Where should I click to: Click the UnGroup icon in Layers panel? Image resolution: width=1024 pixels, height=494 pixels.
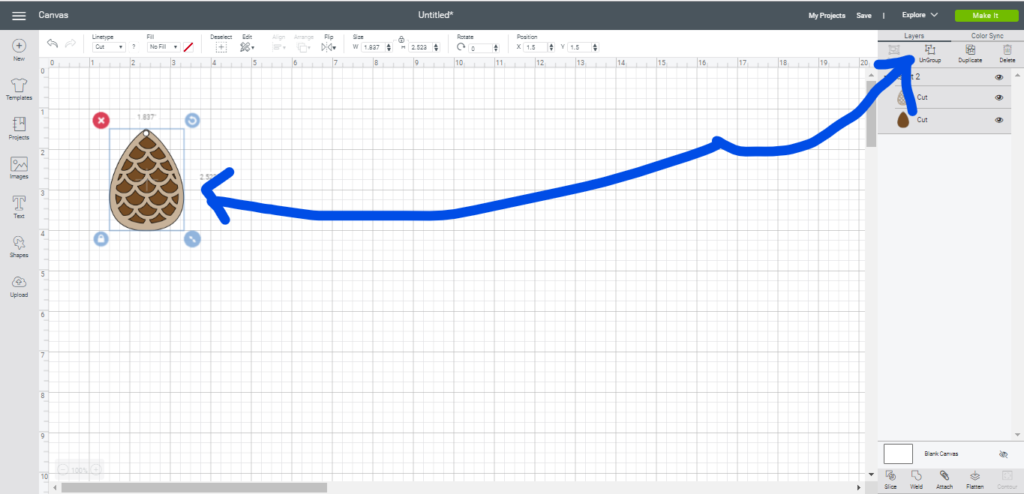point(929,50)
